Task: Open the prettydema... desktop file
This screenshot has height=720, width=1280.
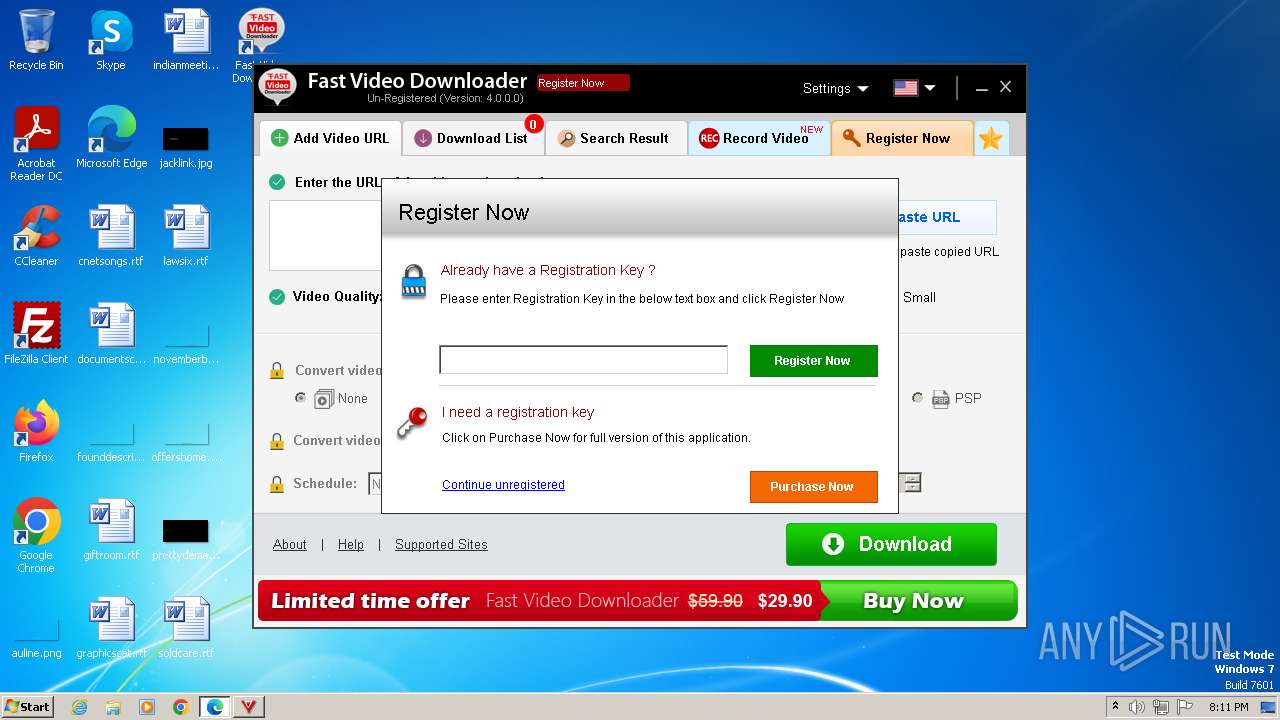Action: pyautogui.click(x=186, y=540)
